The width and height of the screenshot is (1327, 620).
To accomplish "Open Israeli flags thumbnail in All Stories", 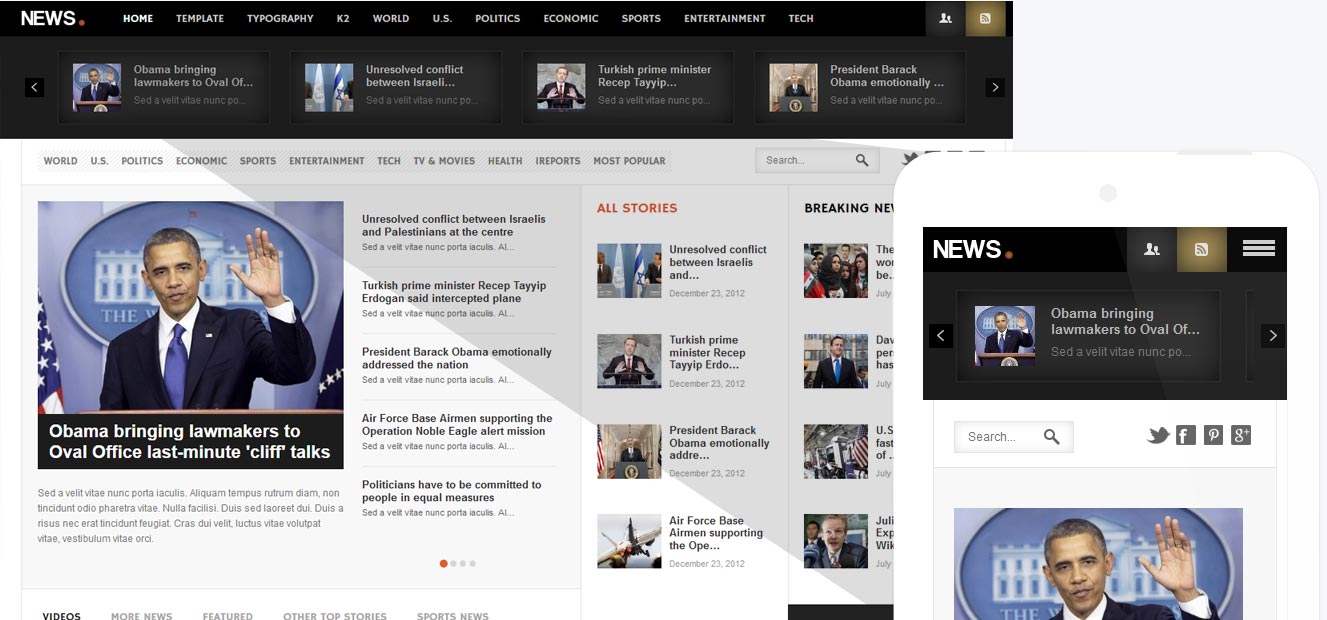I will (629, 270).
